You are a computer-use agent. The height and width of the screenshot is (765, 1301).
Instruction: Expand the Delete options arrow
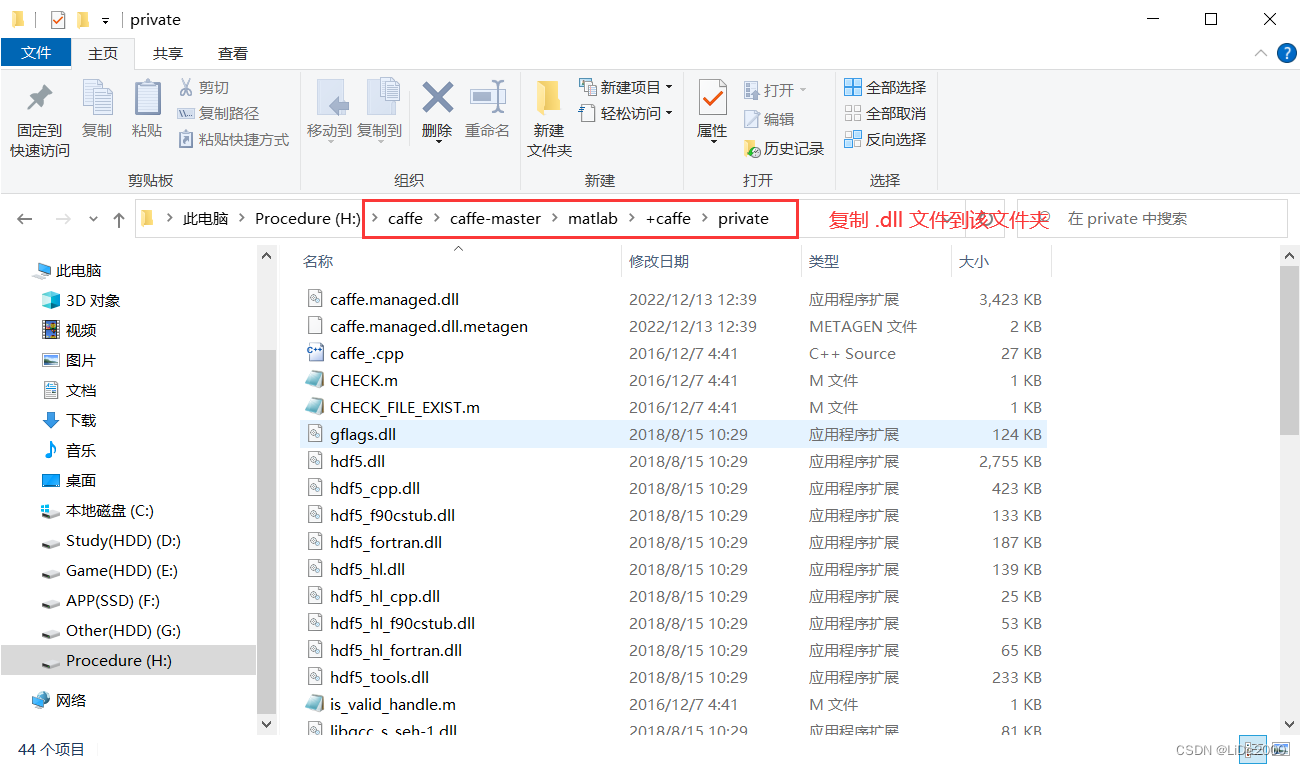tap(437, 142)
